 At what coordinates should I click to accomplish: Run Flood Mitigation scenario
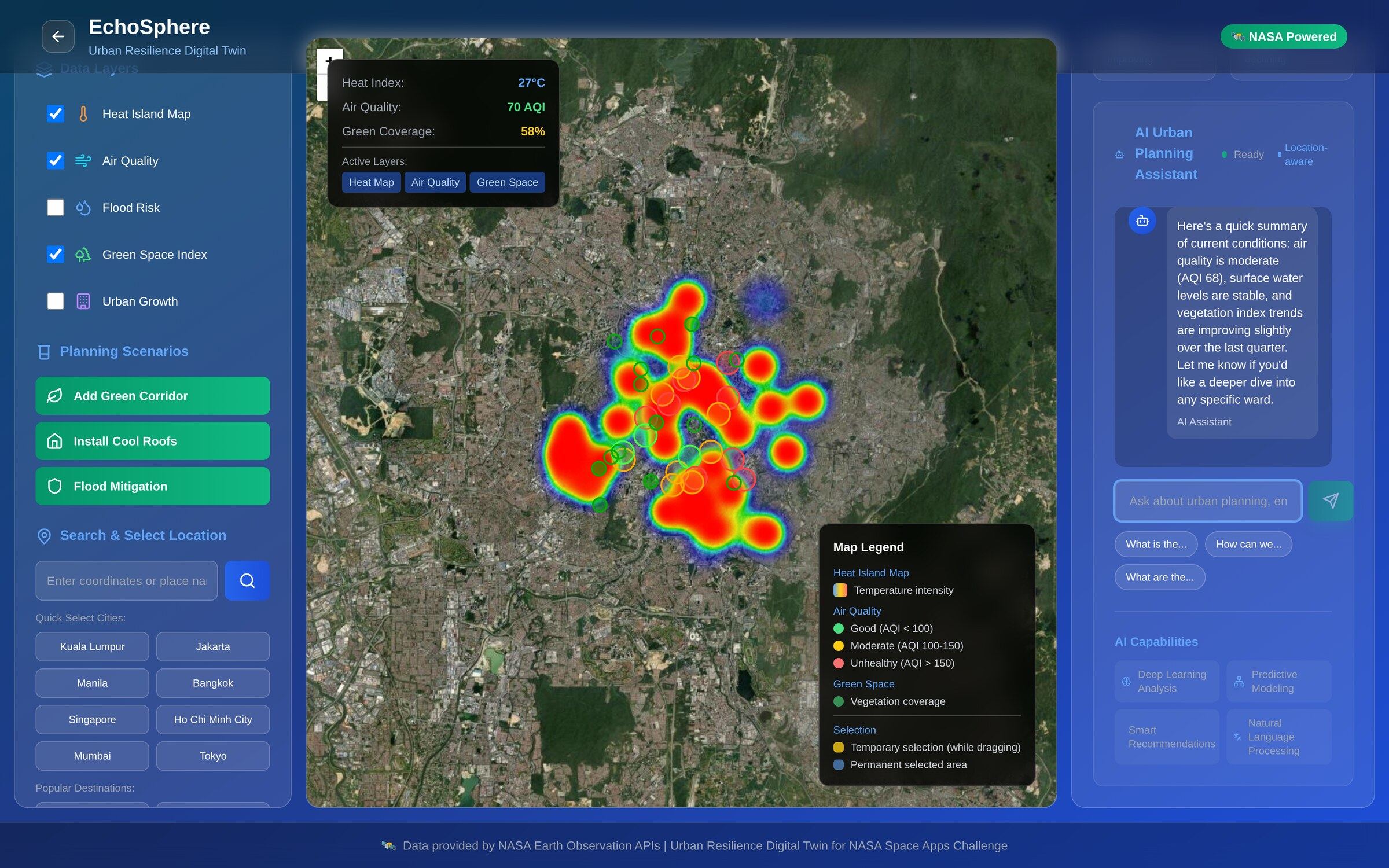(153, 486)
